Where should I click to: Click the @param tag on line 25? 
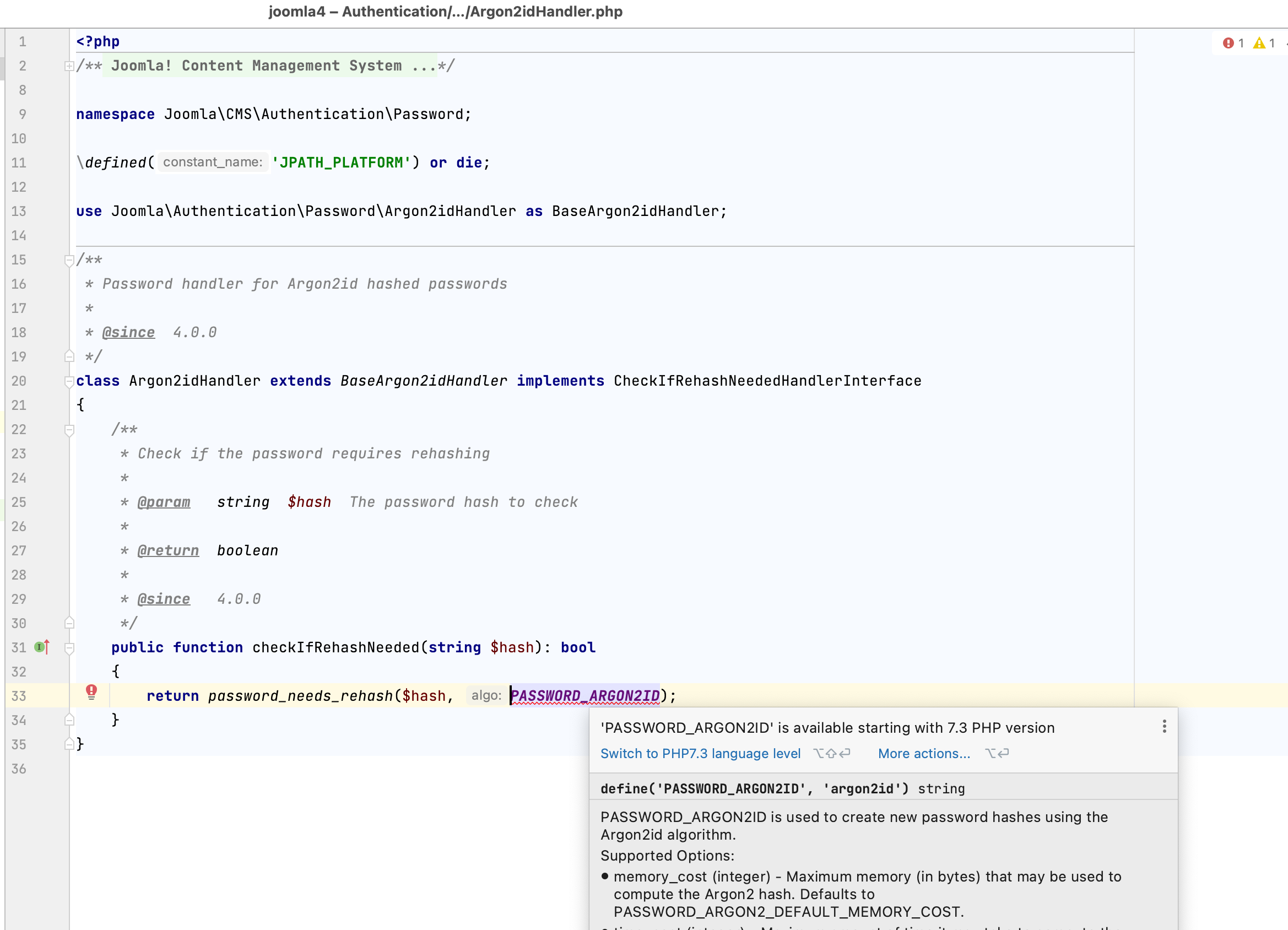tap(164, 502)
